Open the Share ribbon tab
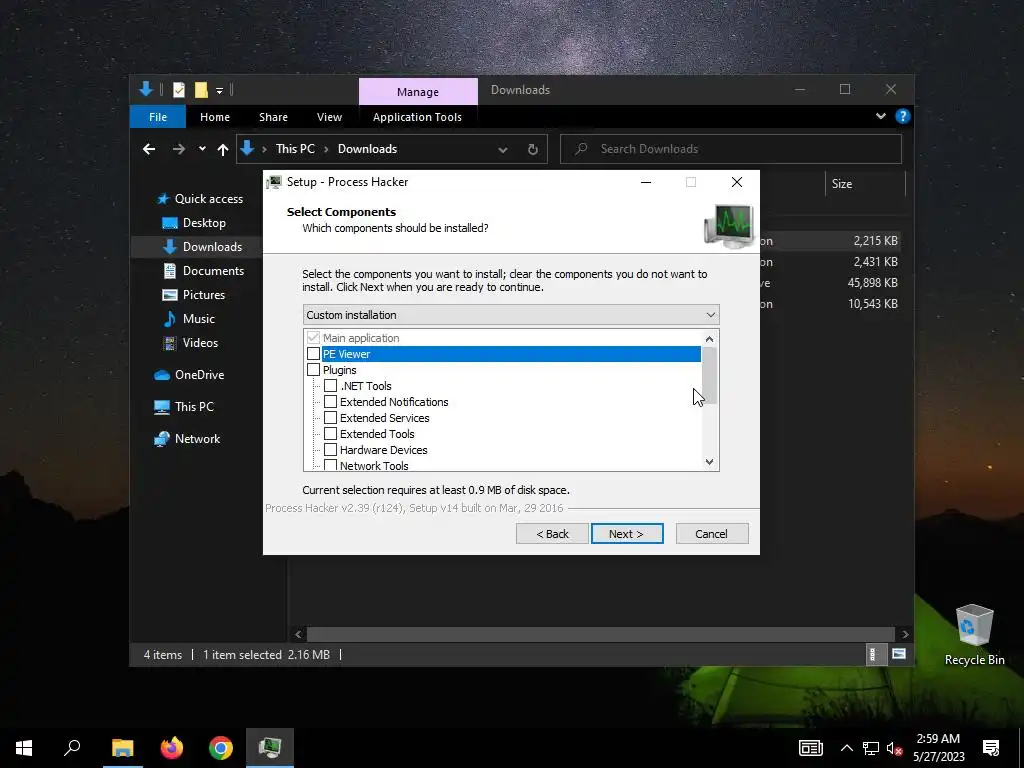The height and width of the screenshot is (768, 1024). click(273, 117)
